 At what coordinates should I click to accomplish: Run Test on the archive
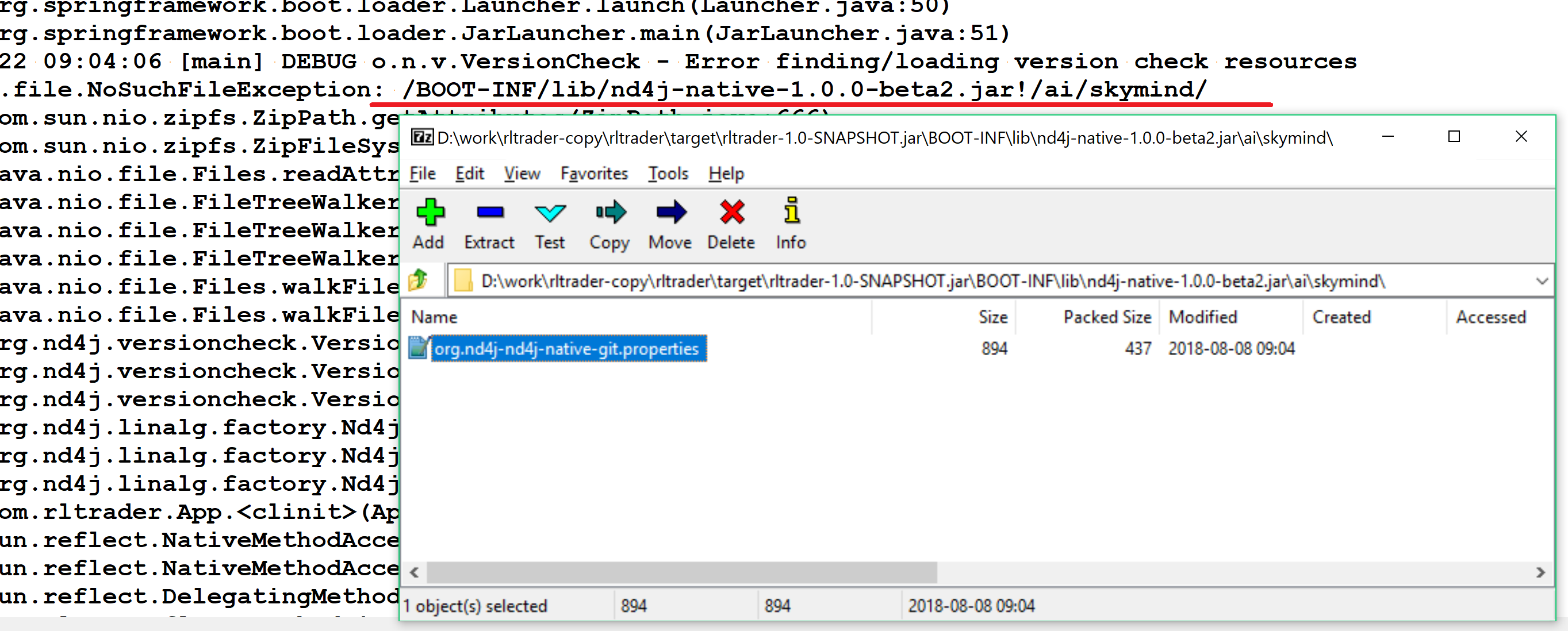550,213
